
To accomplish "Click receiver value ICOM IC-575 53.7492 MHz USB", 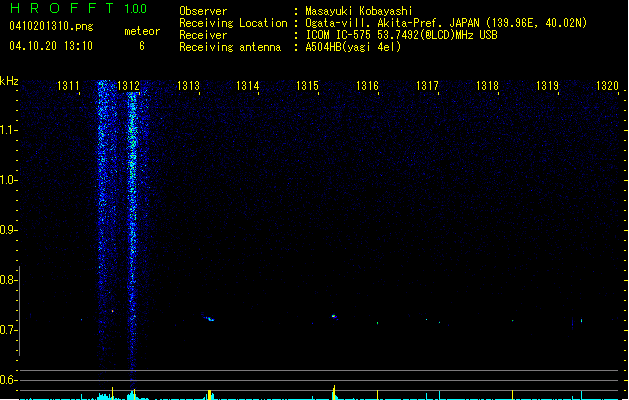I will pyautogui.click(x=401, y=35).
